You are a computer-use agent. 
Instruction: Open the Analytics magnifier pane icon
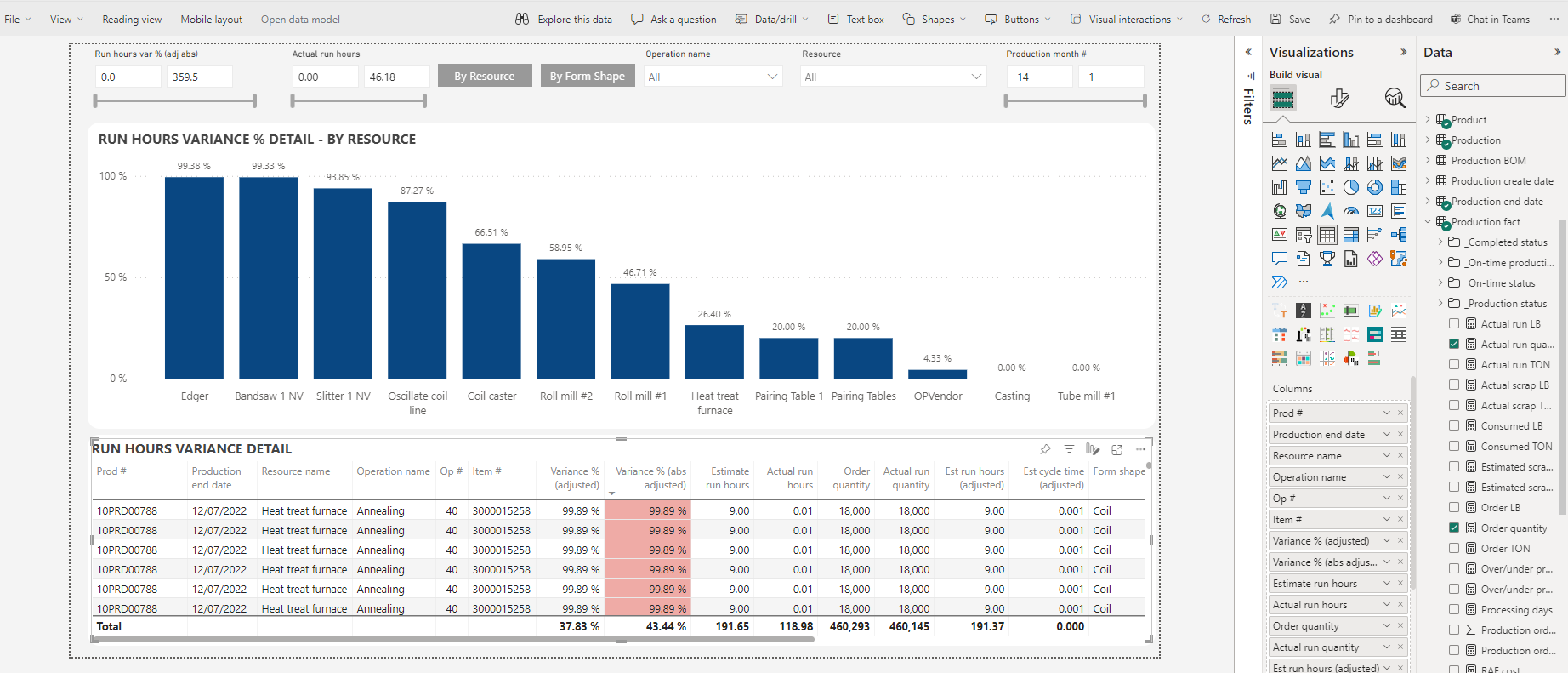click(x=1395, y=99)
